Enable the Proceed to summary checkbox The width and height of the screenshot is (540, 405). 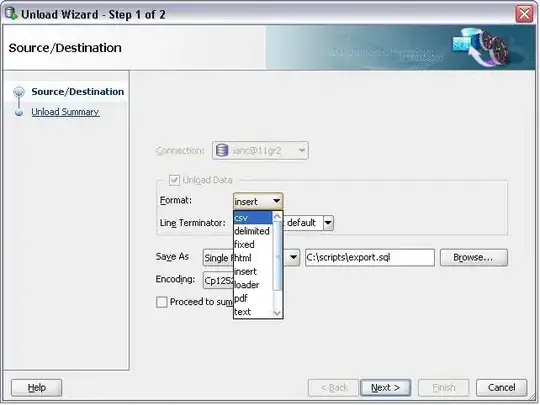(x=162, y=302)
